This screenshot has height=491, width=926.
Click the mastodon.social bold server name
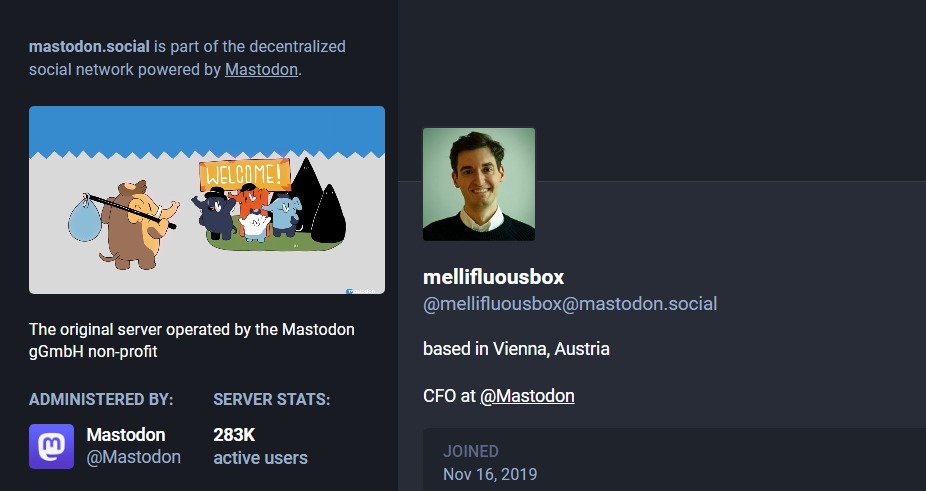89,47
